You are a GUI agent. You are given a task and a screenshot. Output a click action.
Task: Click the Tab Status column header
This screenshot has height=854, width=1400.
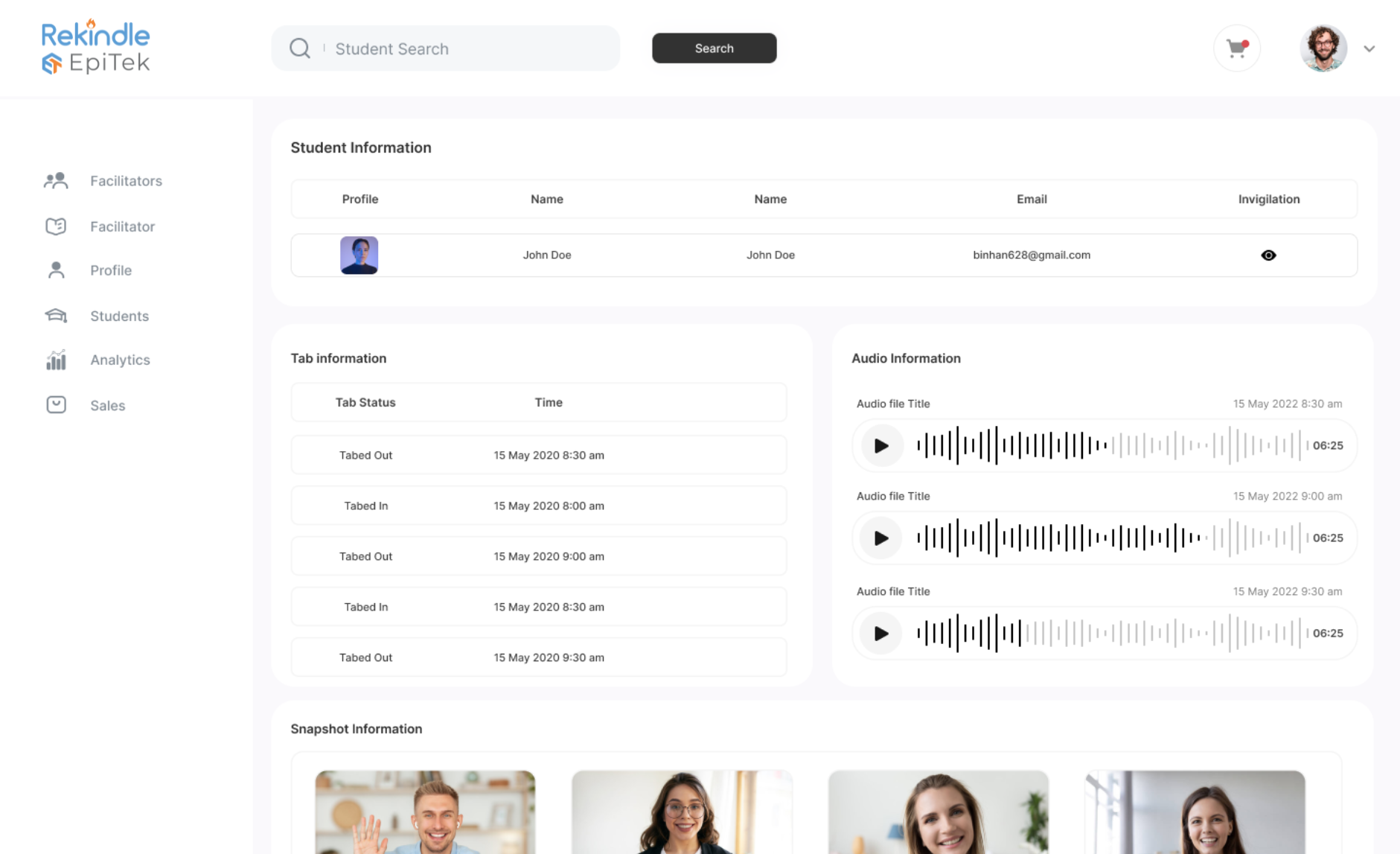click(365, 402)
